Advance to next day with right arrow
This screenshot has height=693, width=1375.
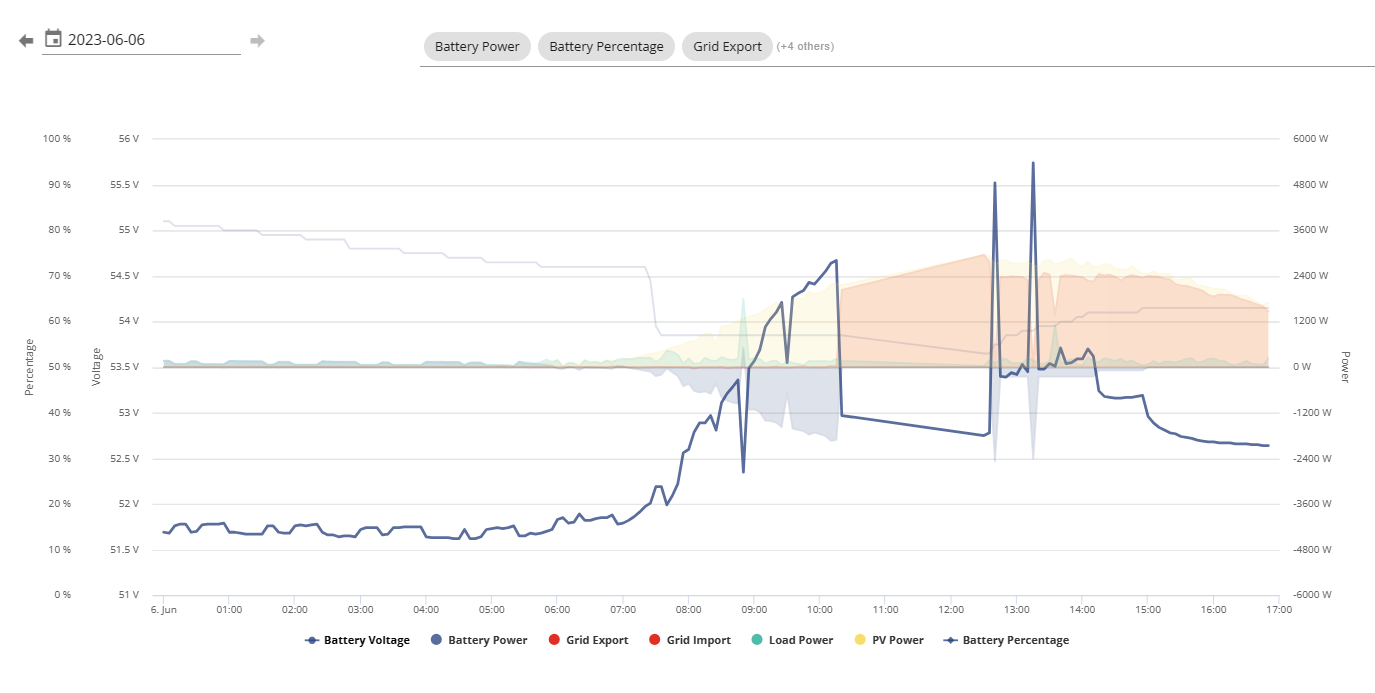257,40
